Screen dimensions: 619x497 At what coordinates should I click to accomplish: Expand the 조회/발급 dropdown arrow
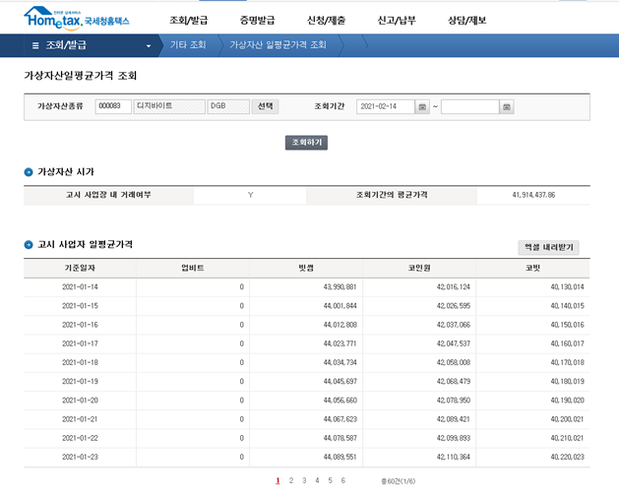click(148, 46)
